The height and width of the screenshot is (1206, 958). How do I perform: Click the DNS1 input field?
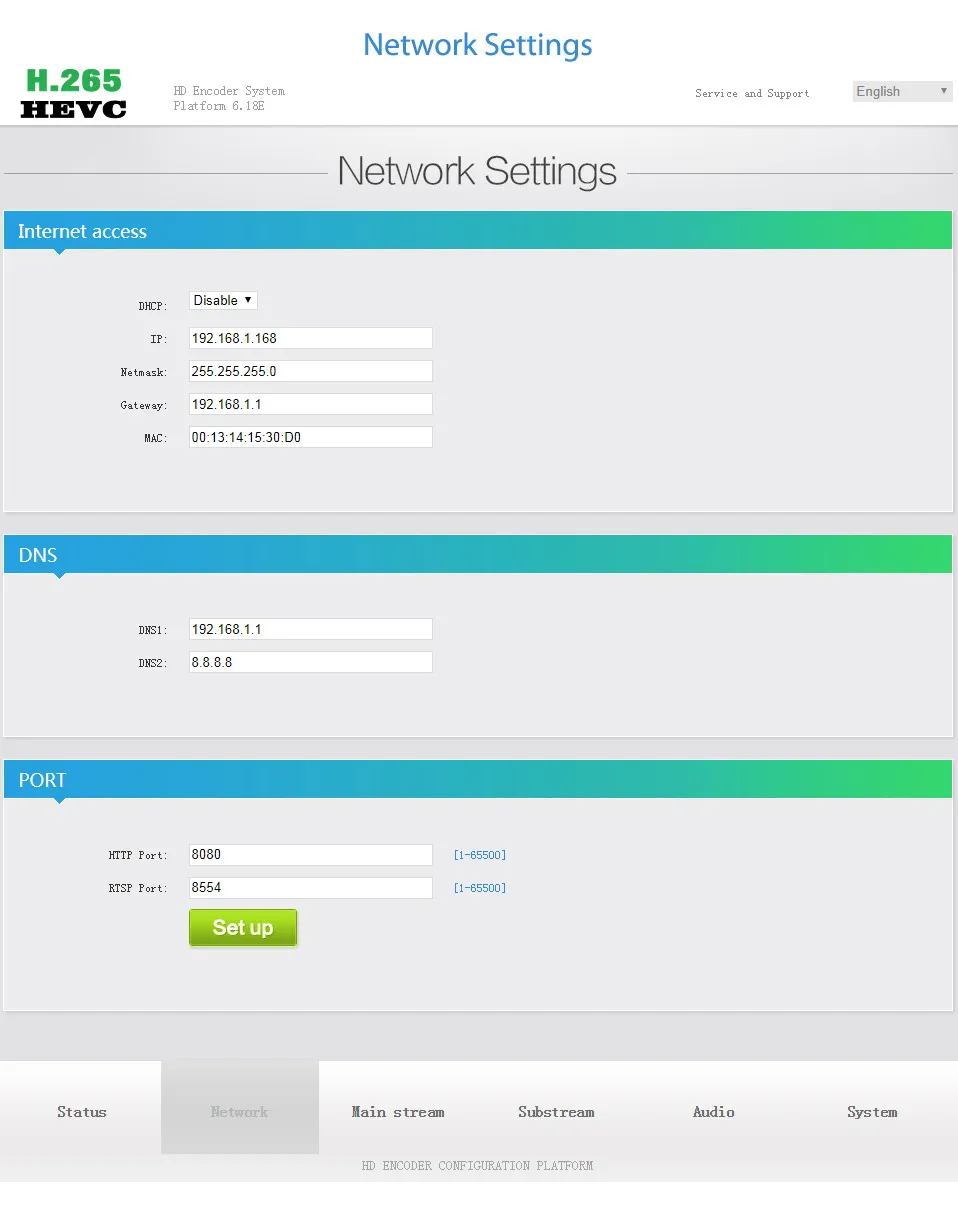coord(311,629)
